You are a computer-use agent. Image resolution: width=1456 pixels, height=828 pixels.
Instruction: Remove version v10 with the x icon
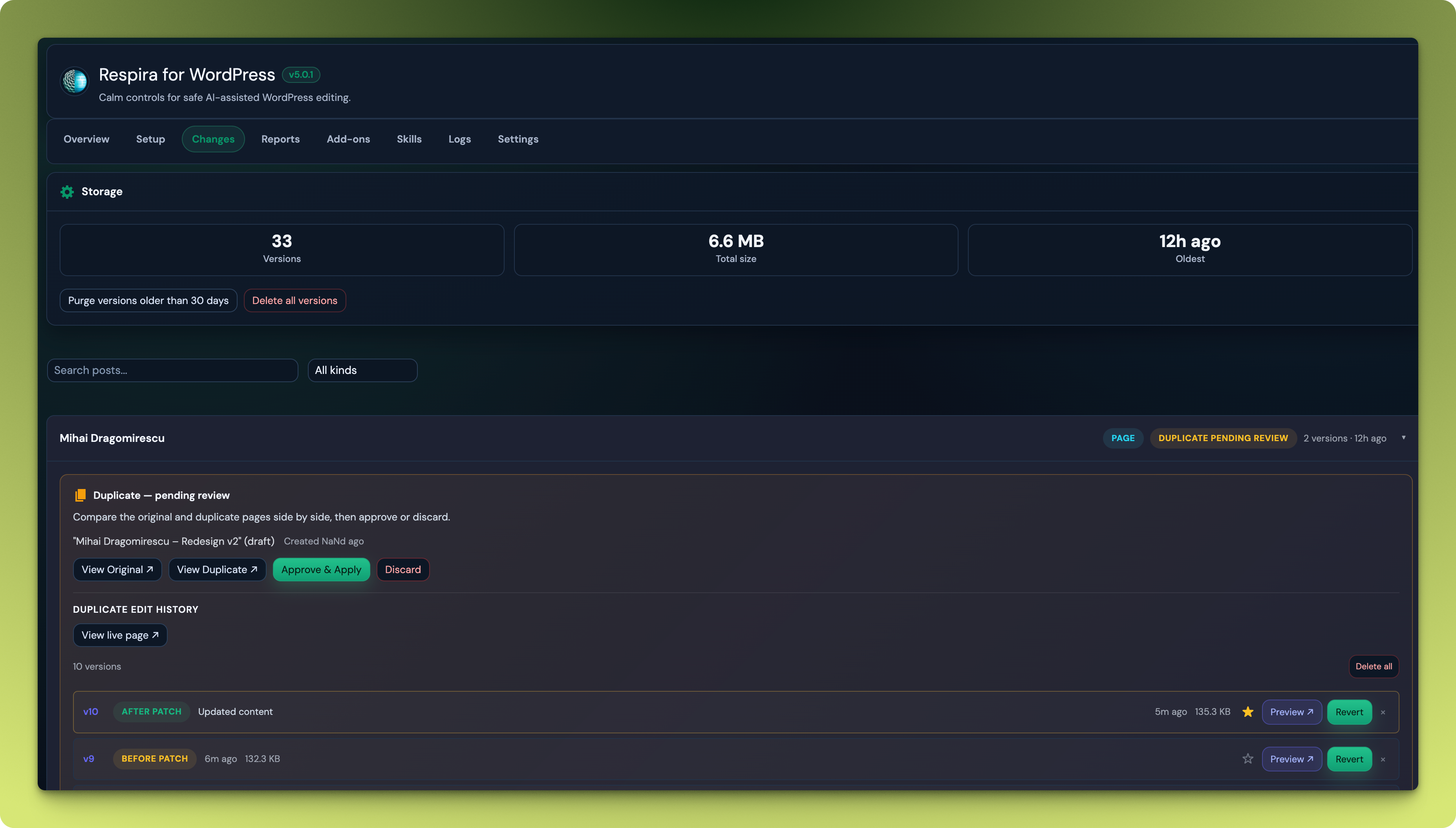[1383, 713]
